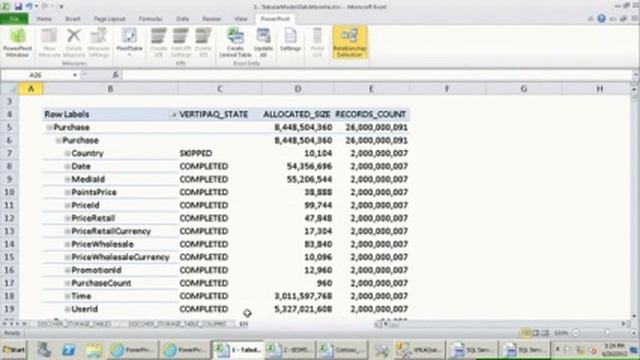Viewport: 640px width, 360px height.
Task: Toggle Relationship Detection
Action: [x=350, y=42]
